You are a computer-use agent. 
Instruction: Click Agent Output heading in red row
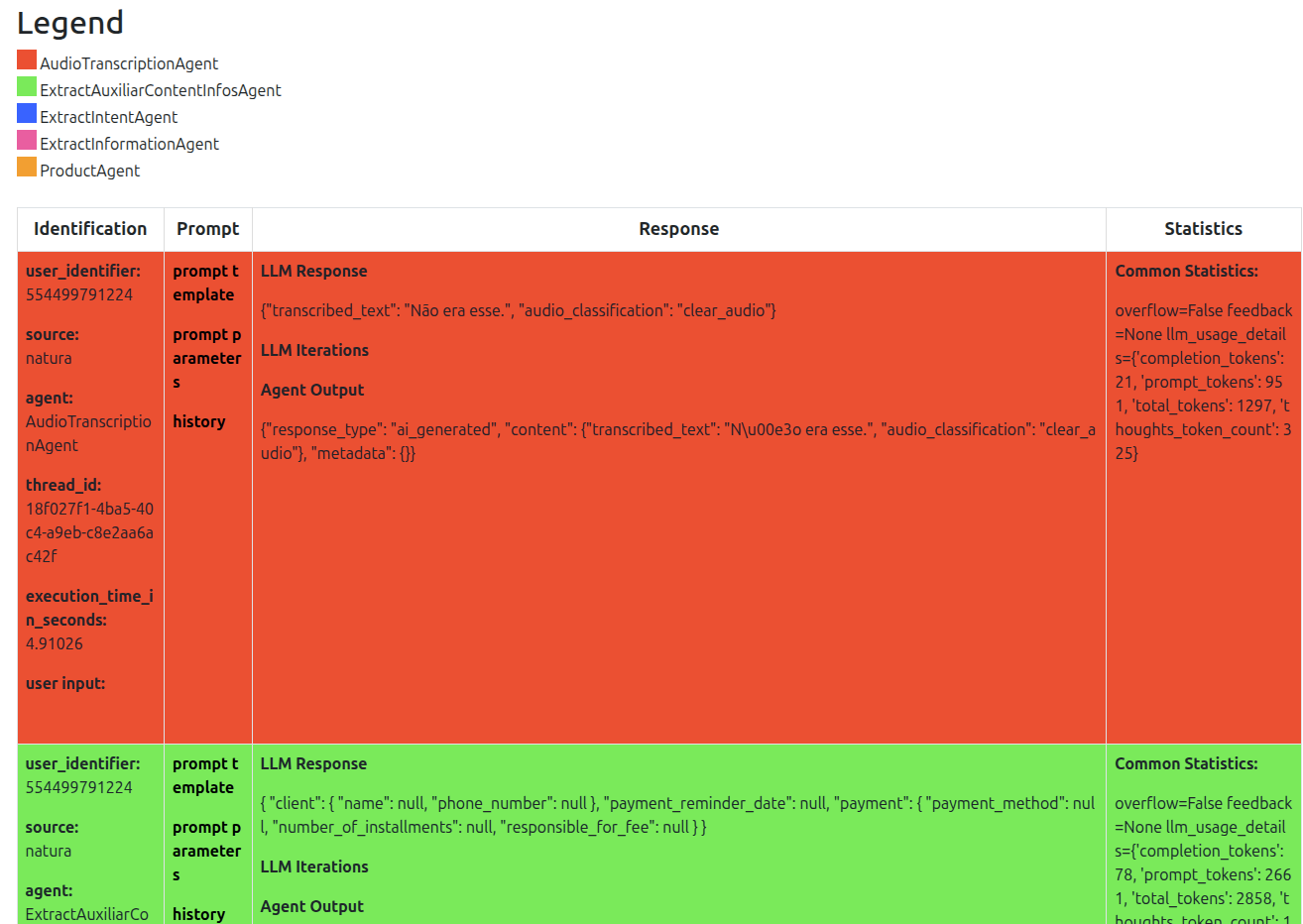[312, 390]
